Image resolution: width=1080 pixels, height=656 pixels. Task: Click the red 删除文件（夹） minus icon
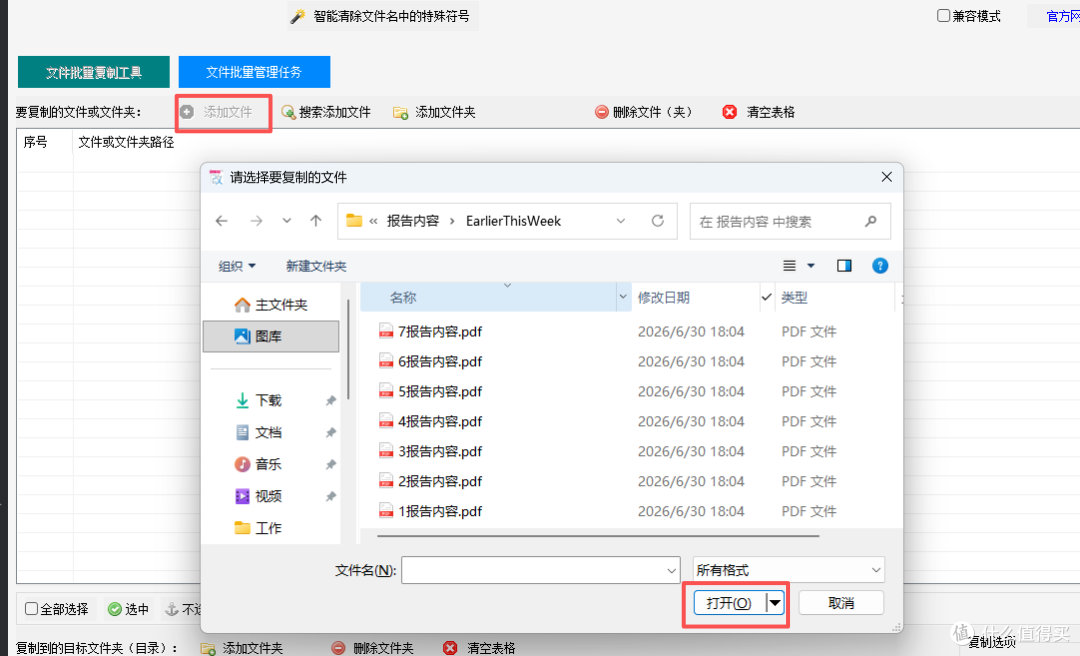click(x=601, y=112)
